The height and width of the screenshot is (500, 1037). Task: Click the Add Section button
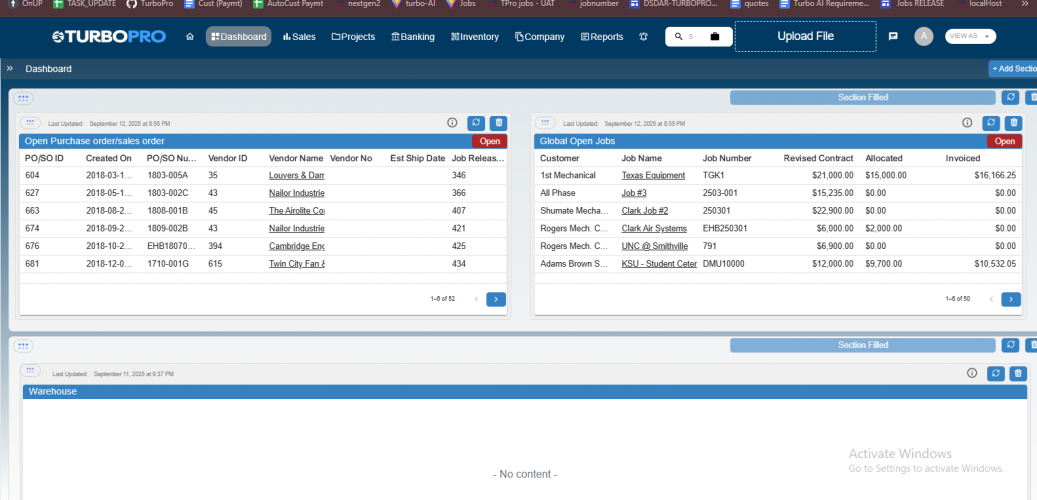point(1013,69)
